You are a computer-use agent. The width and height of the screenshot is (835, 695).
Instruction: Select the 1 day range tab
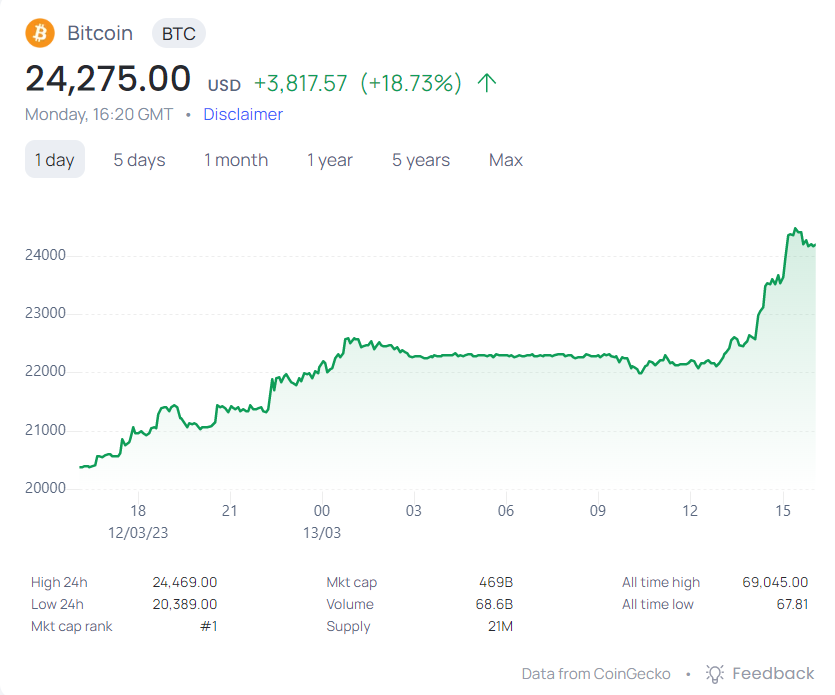[55, 159]
